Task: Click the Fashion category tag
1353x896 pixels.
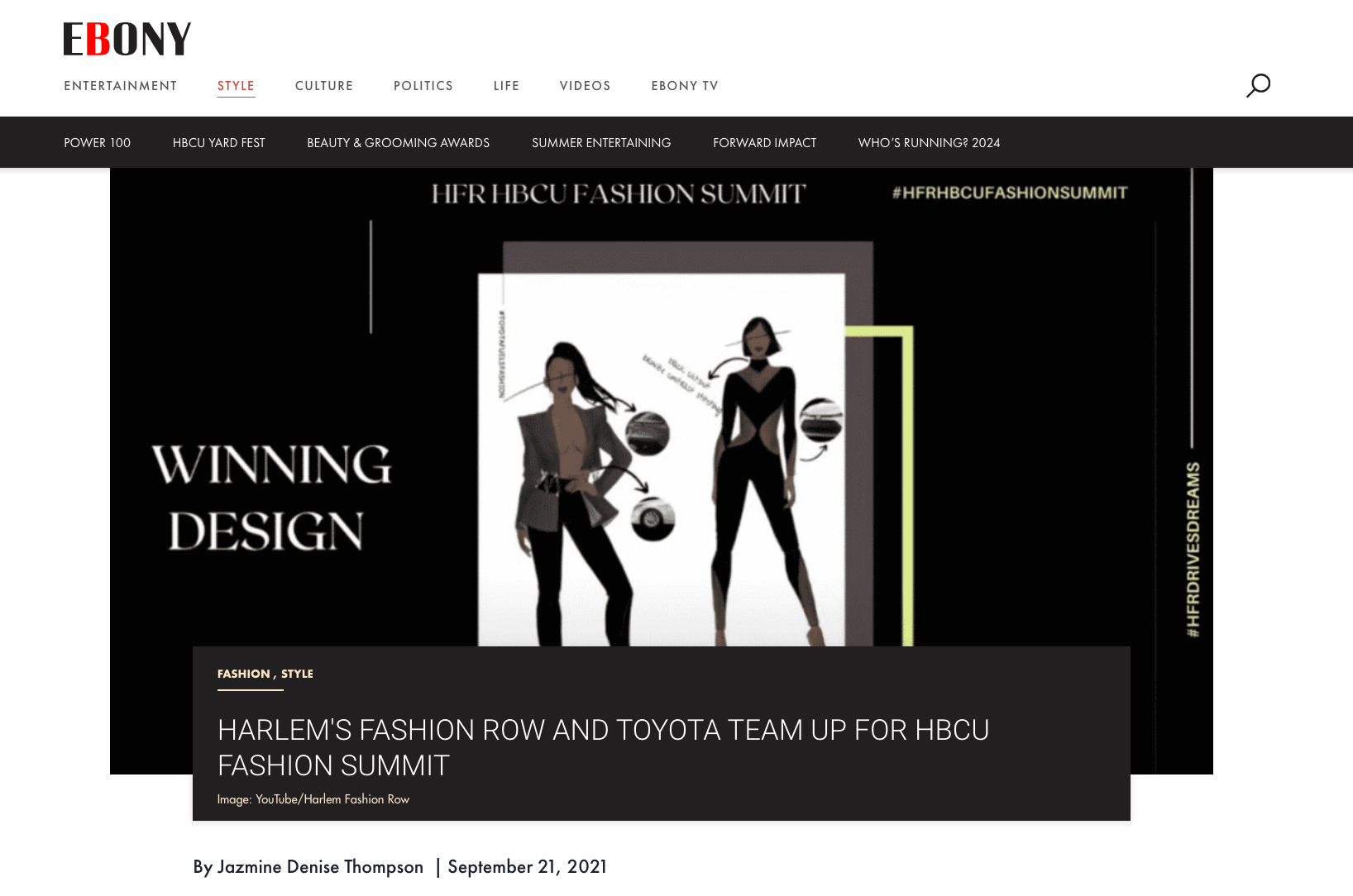Action: (244, 674)
